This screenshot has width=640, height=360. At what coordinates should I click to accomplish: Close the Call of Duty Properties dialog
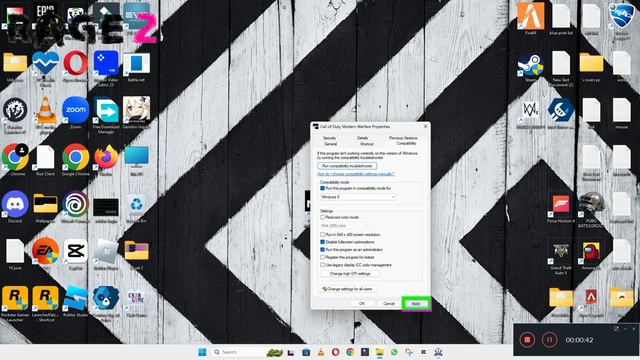pyautogui.click(x=425, y=127)
